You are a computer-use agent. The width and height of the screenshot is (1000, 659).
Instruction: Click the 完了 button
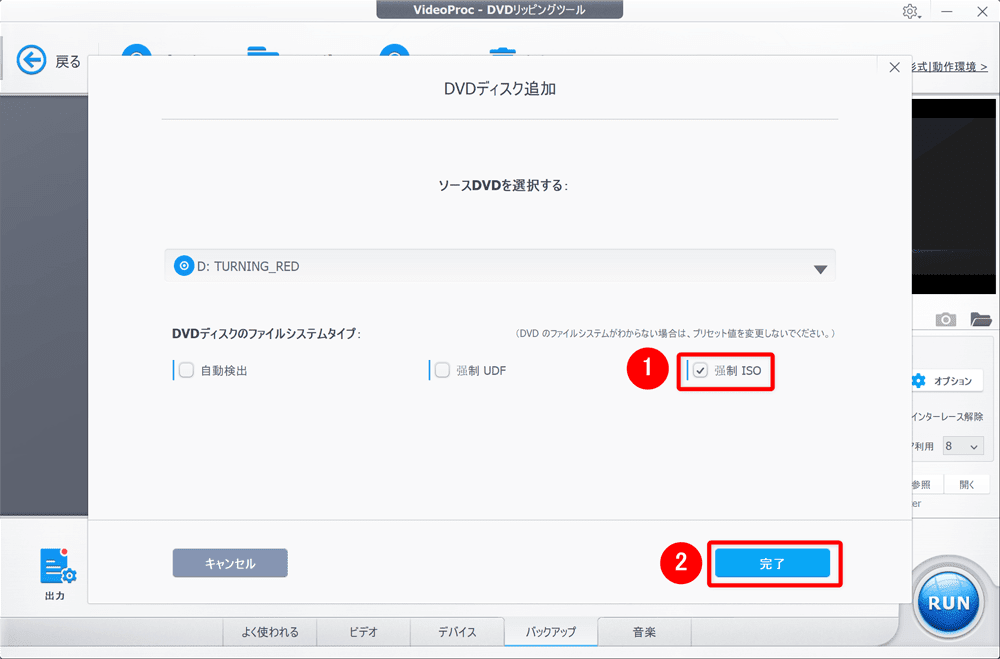click(x=772, y=564)
